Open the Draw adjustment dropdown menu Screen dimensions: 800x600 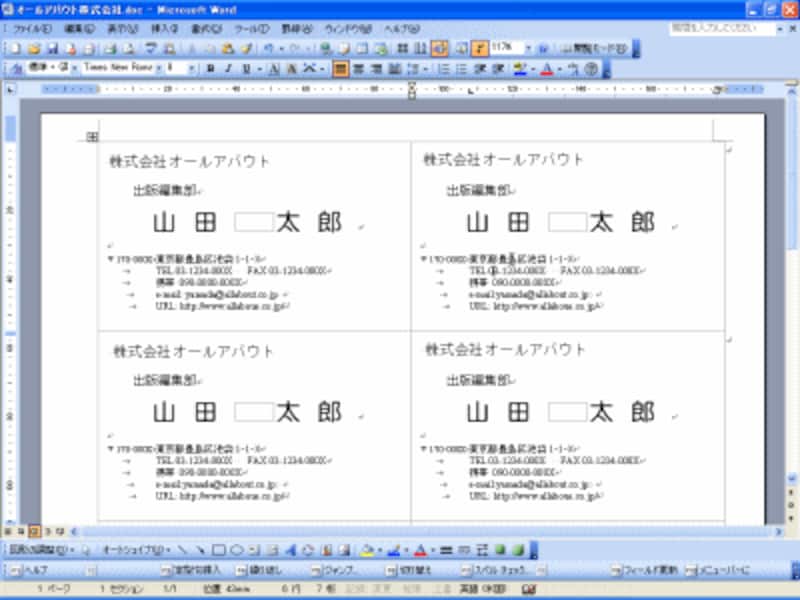pyautogui.click(x=41, y=550)
